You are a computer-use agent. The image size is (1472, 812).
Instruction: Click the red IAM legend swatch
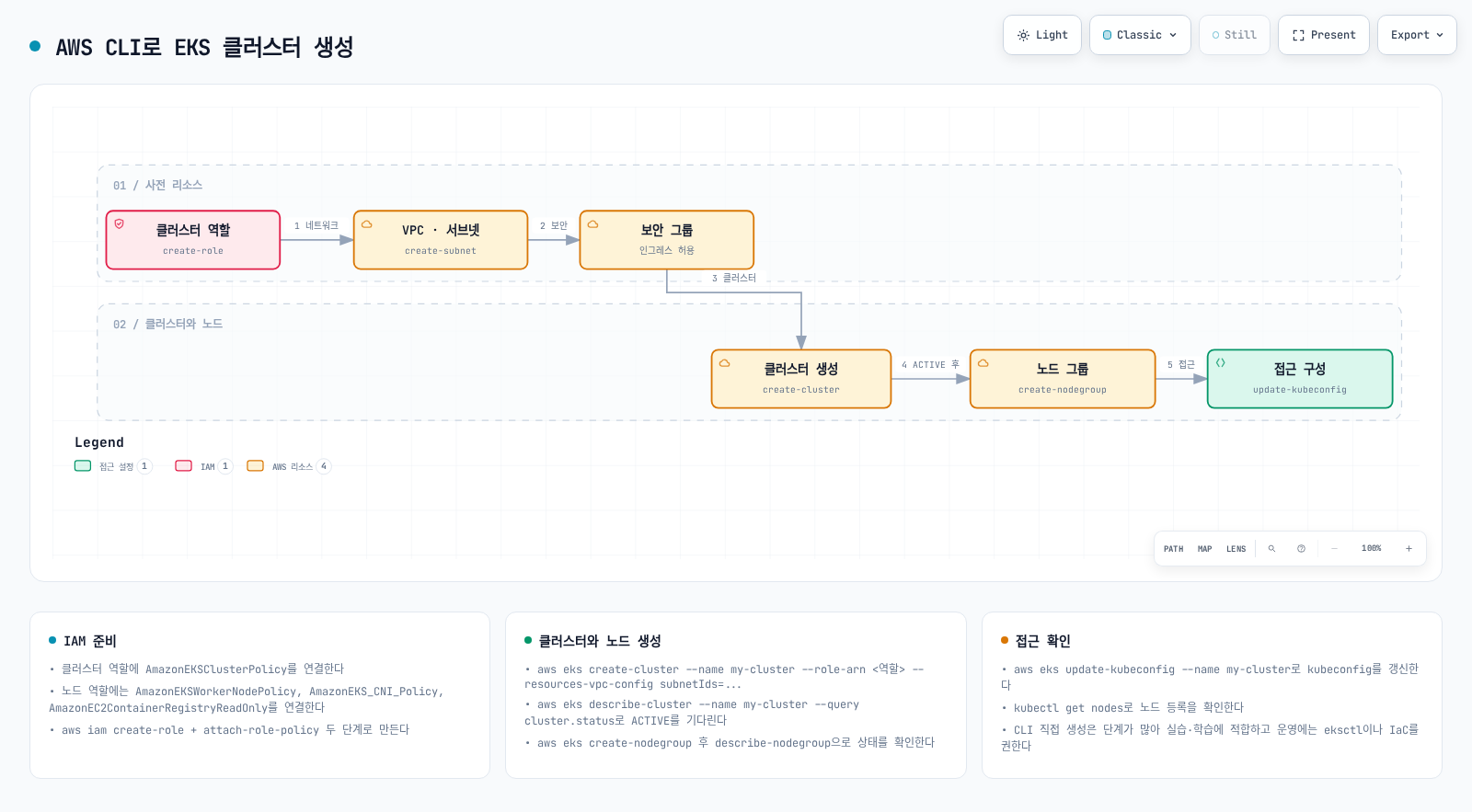click(x=184, y=466)
